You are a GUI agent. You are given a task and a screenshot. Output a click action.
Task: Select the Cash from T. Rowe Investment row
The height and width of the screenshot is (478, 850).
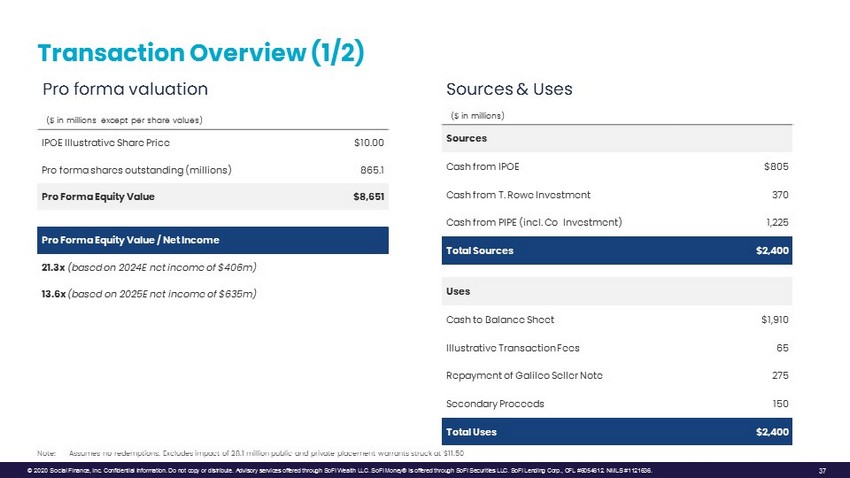pyautogui.click(x=617, y=194)
